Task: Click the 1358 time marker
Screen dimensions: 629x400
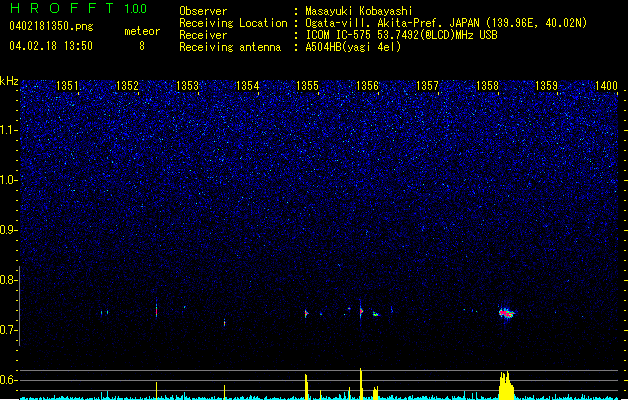Action: coord(487,86)
